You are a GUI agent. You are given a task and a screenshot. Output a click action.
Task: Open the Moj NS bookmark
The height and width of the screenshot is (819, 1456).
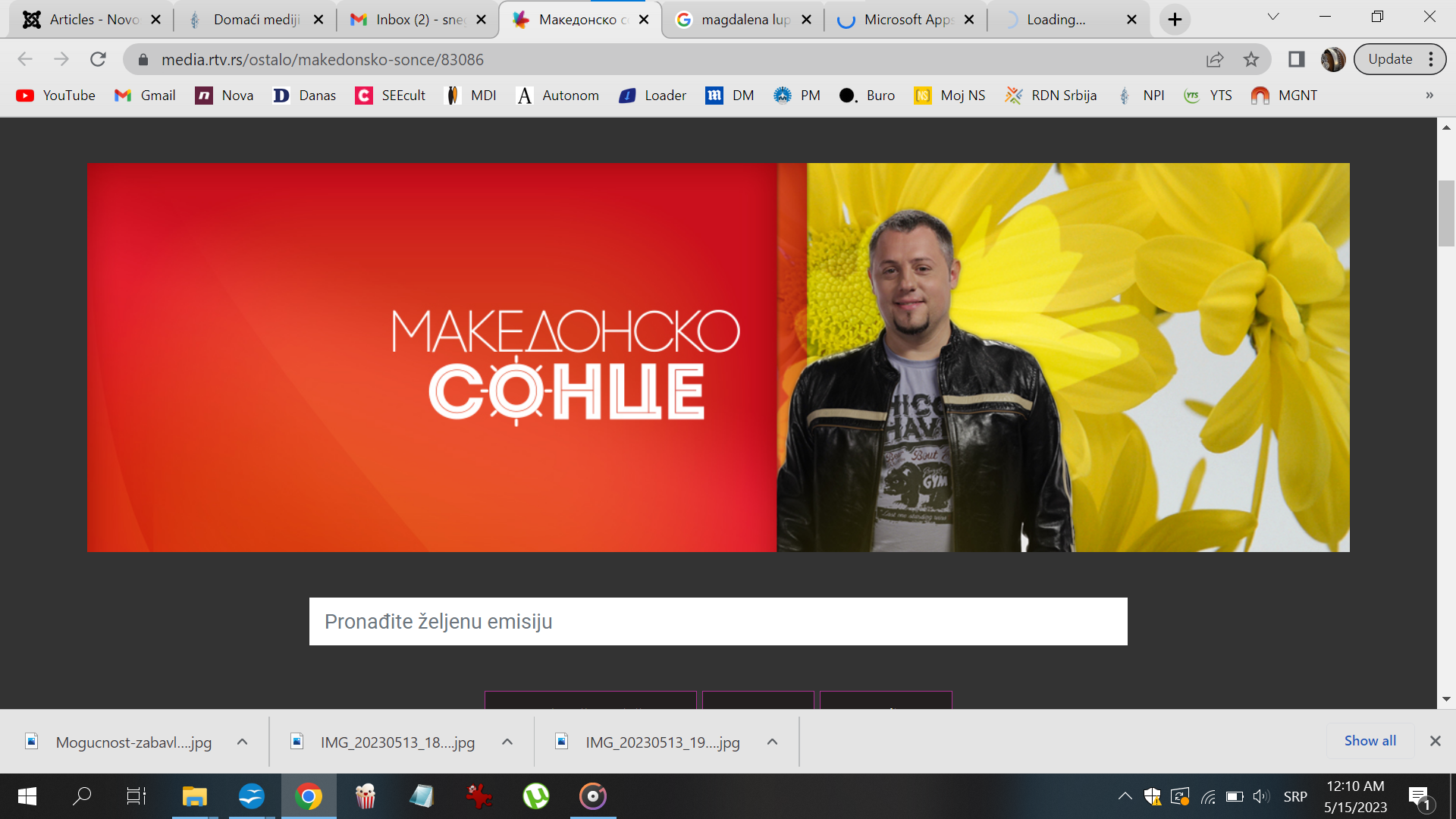(950, 96)
